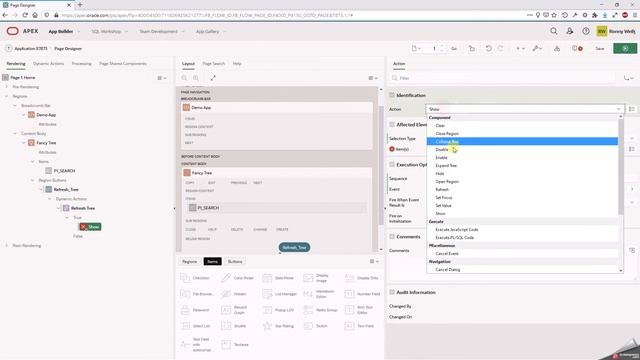Viewport: 640px width, 360px height.
Task: Open the Team Development menu
Action: [162, 31]
